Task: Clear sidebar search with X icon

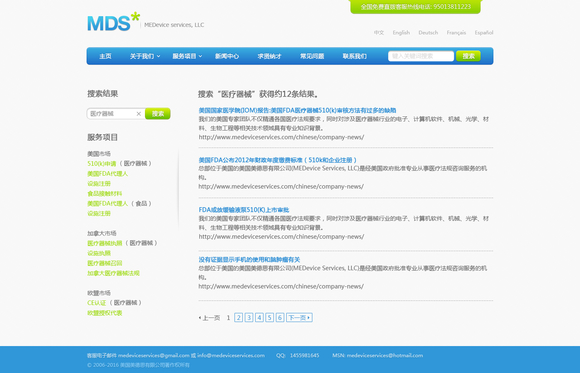Action: (139, 114)
